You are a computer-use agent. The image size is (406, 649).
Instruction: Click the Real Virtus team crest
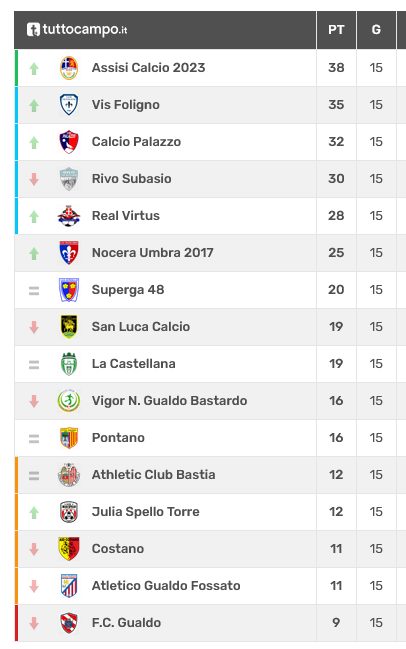click(x=69, y=216)
